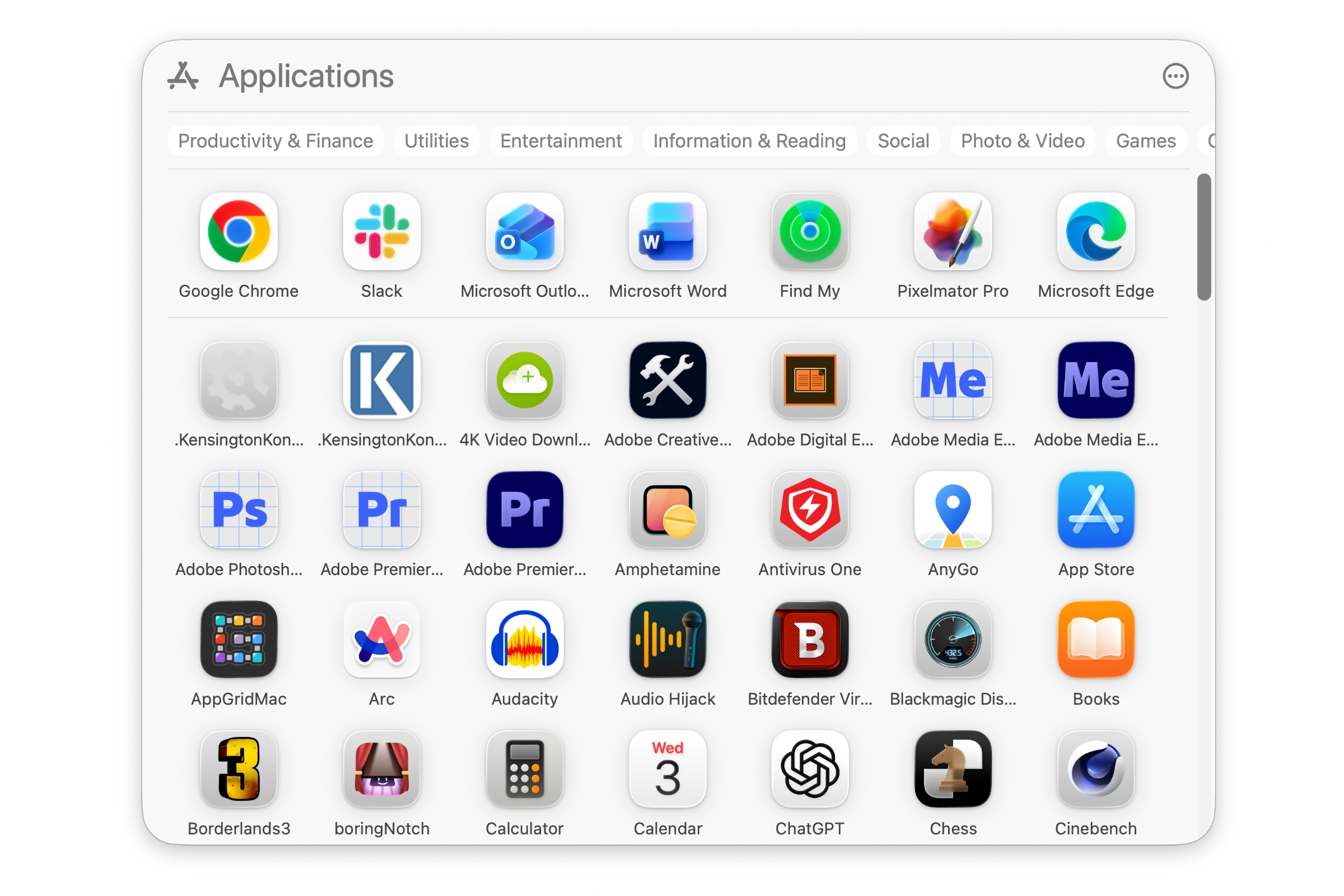This screenshot has width=1344, height=896.
Task: Launch AppGridMac
Action: coord(239,640)
